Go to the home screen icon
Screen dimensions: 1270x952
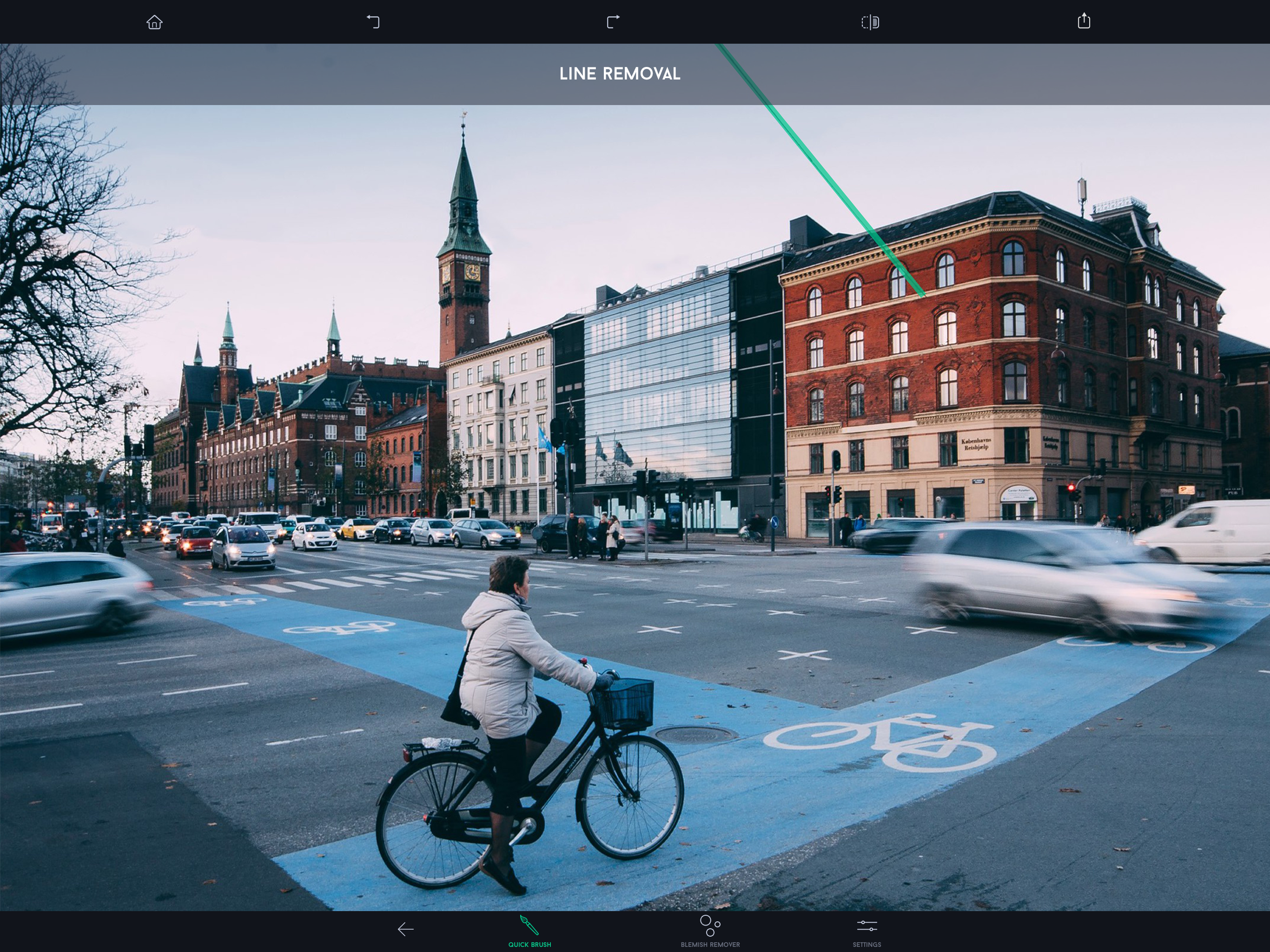[154, 22]
